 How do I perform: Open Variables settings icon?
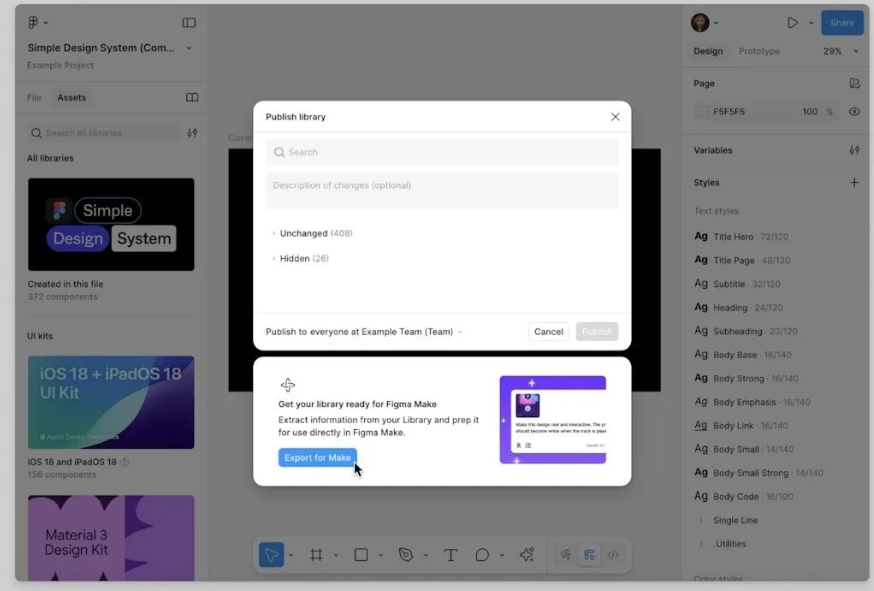tap(854, 150)
